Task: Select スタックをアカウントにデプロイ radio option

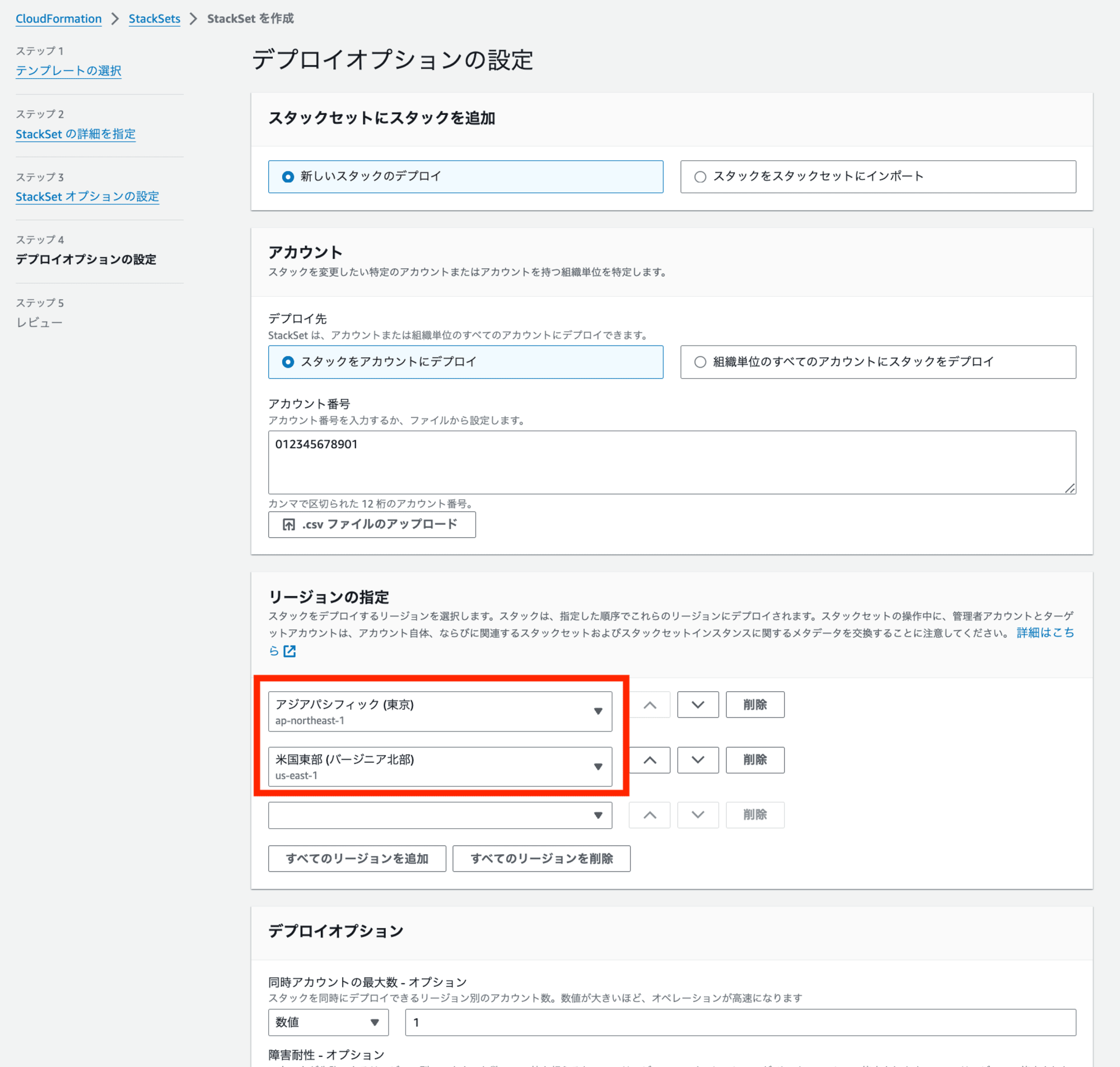Action: (465, 362)
